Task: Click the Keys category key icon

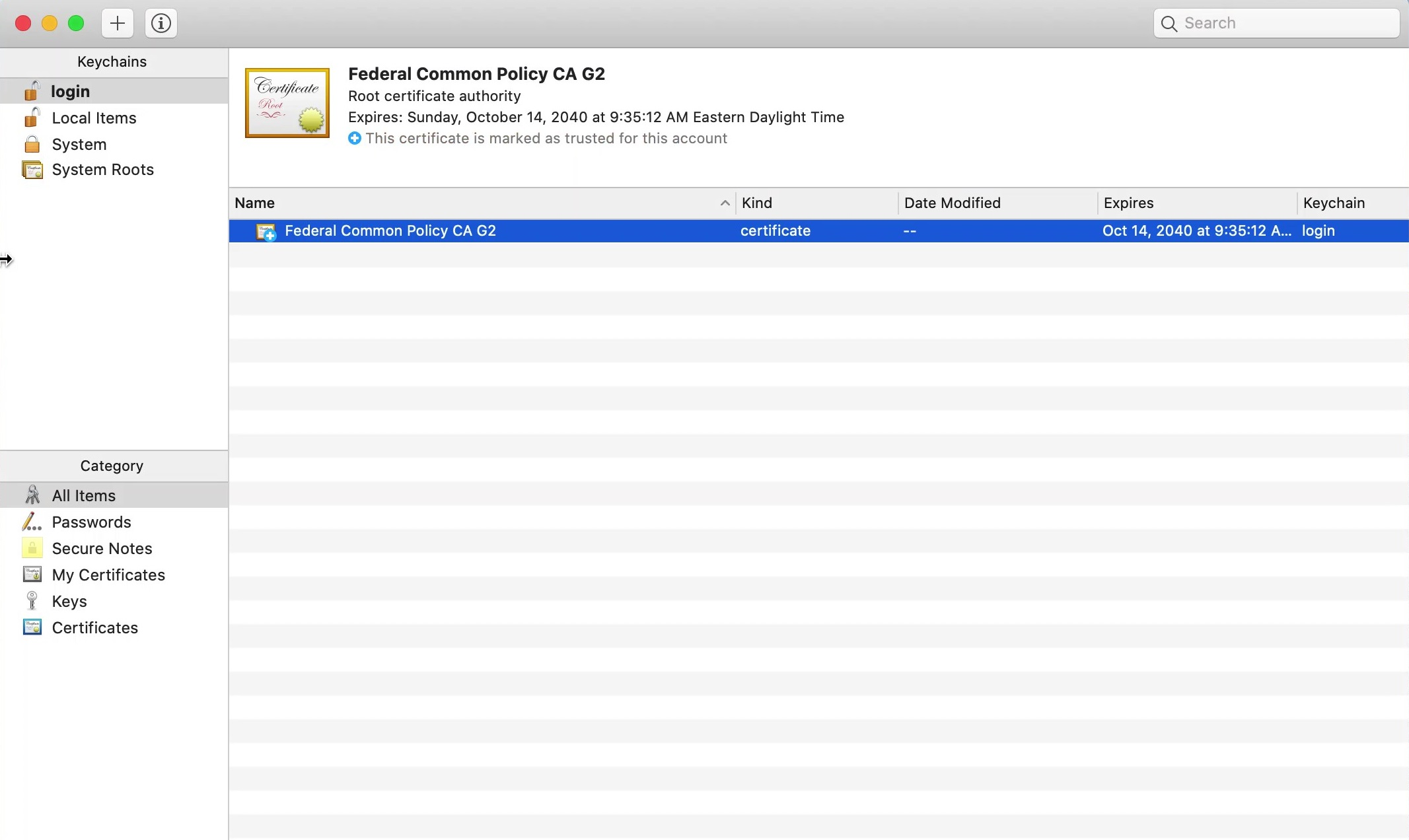Action: [x=32, y=601]
